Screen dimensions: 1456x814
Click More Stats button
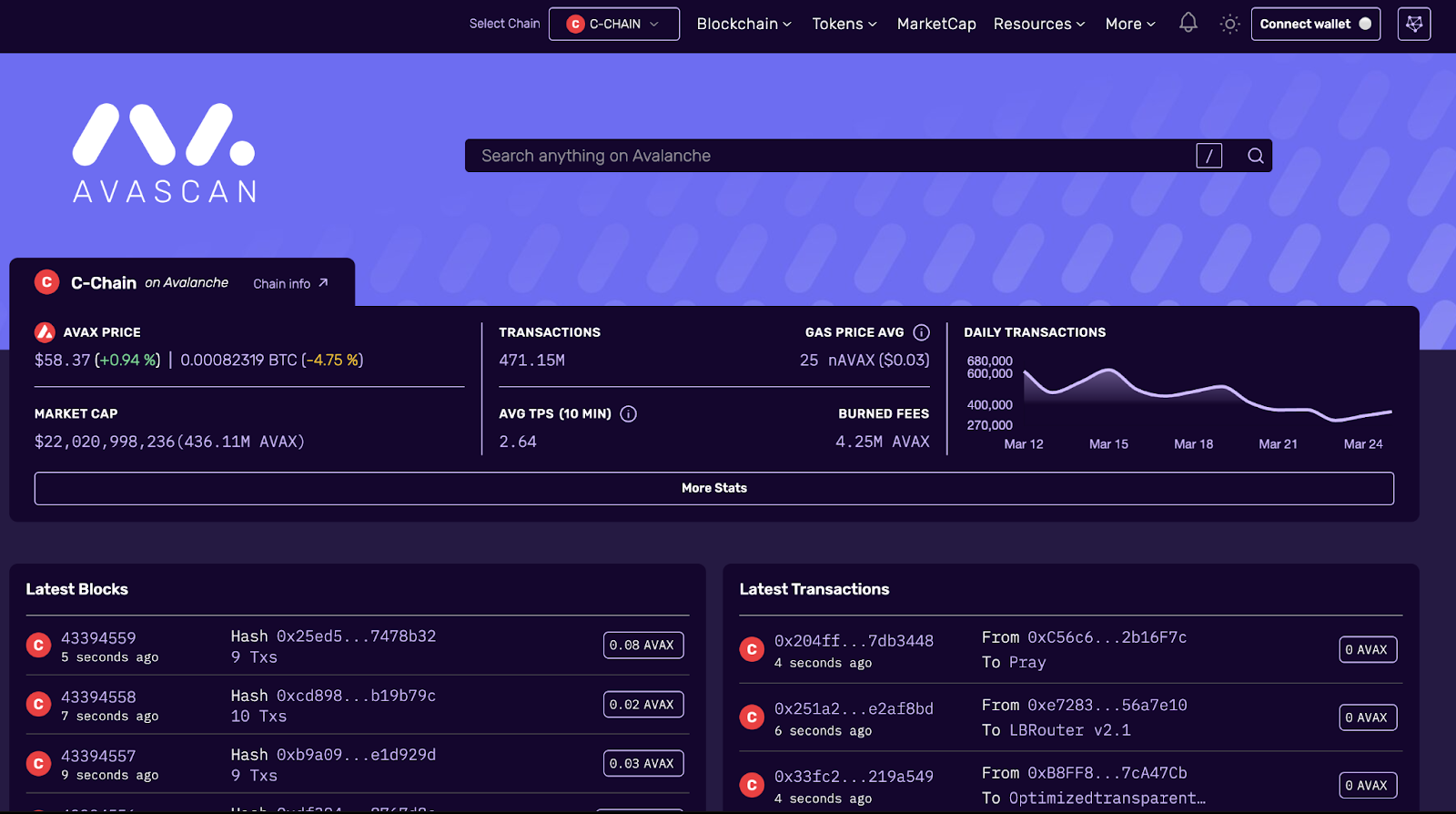point(714,488)
